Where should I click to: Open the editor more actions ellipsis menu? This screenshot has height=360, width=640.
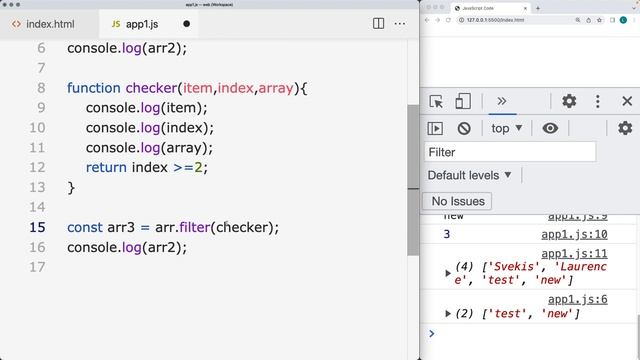pos(400,24)
